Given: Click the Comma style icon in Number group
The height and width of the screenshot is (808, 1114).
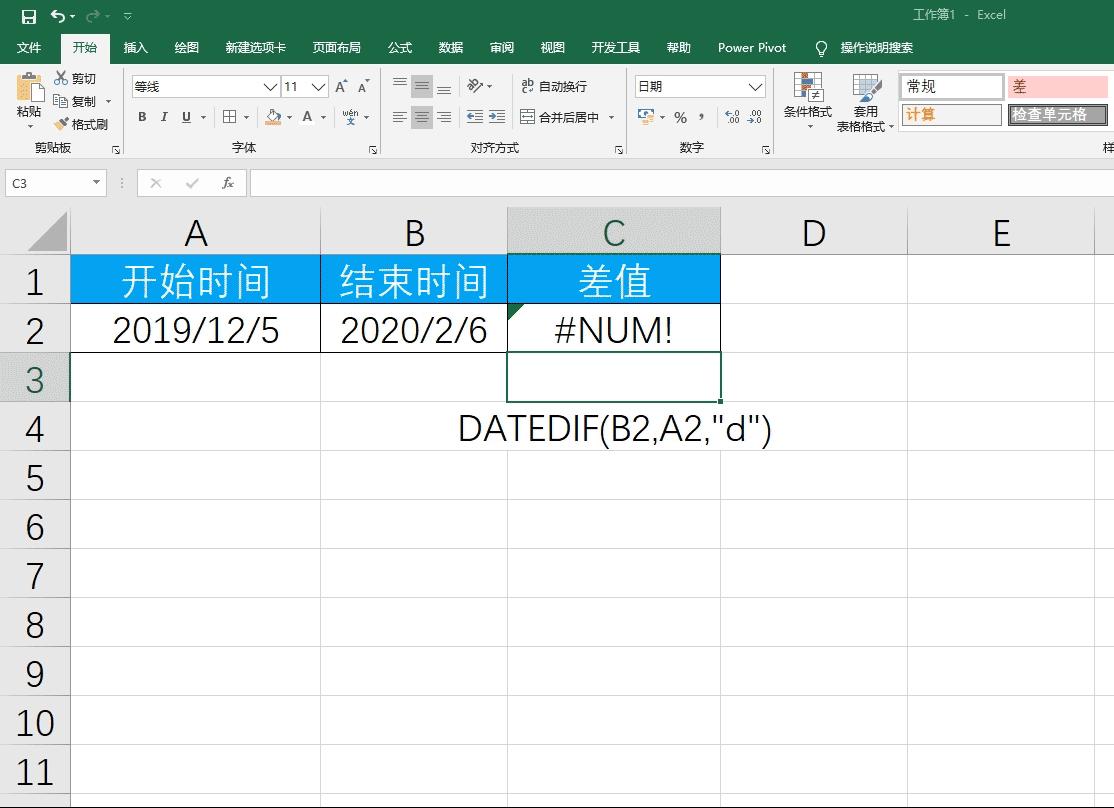Looking at the screenshot, I should (x=703, y=117).
